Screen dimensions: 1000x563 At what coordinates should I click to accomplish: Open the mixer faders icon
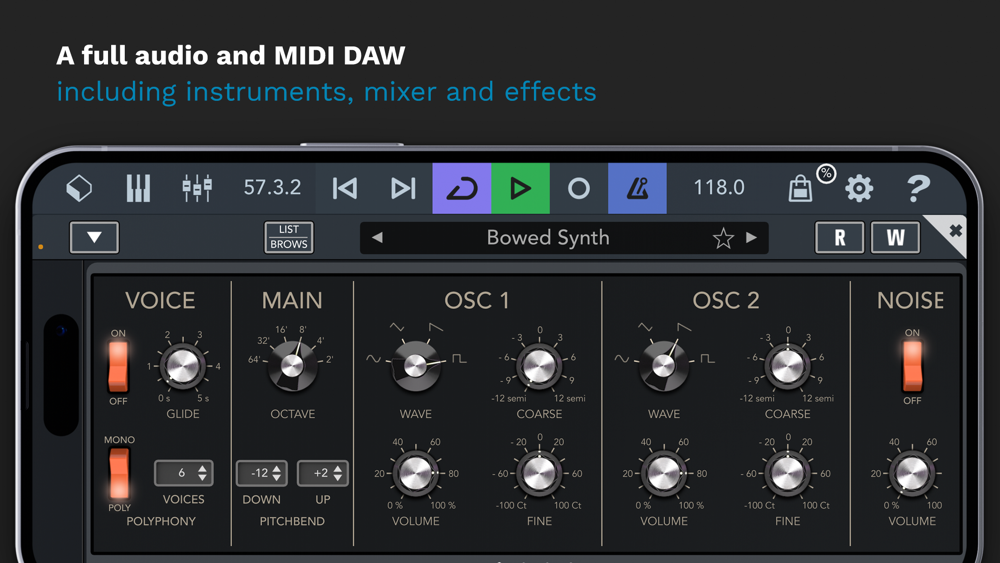pos(197,188)
